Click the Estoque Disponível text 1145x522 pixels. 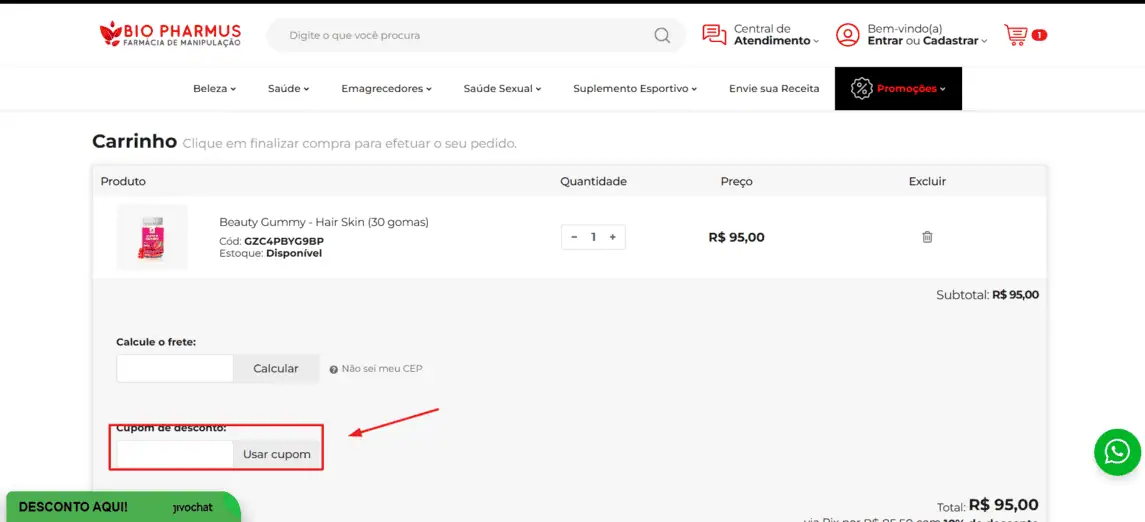(270, 253)
